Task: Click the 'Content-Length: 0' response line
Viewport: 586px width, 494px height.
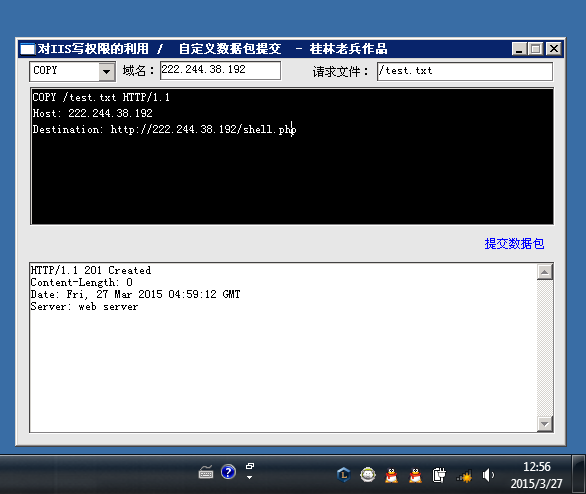Action: pyautogui.click(x=81, y=282)
